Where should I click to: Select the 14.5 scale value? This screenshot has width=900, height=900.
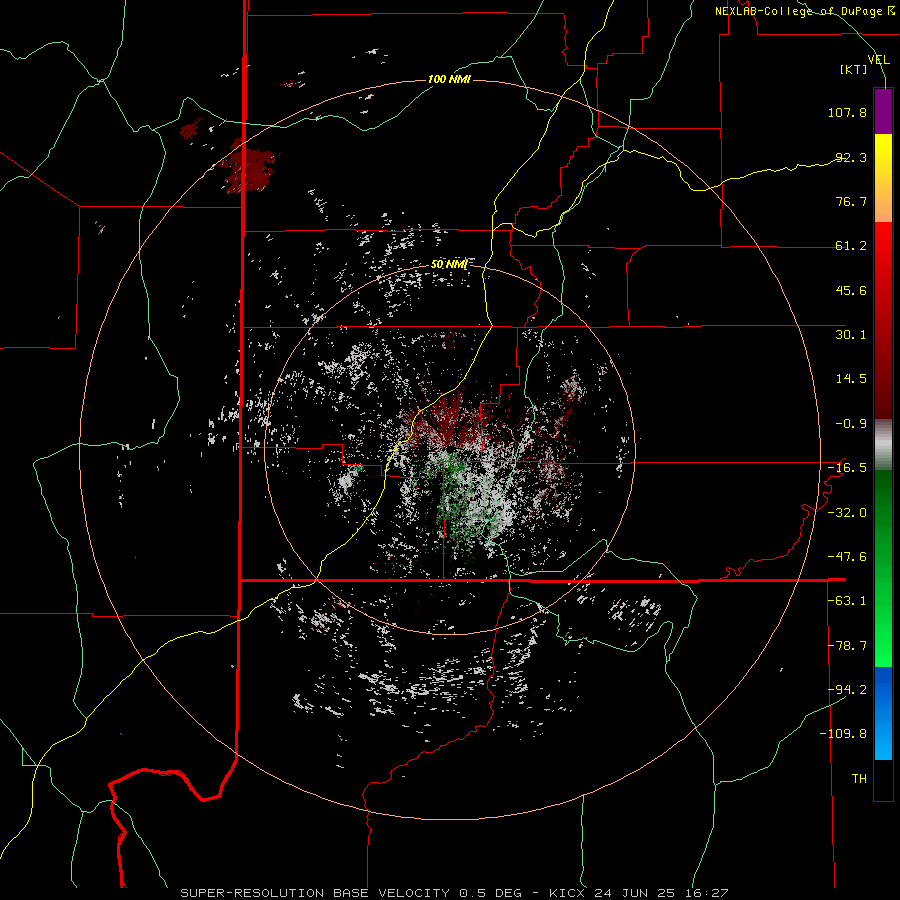pyautogui.click(x=851, y=379)
